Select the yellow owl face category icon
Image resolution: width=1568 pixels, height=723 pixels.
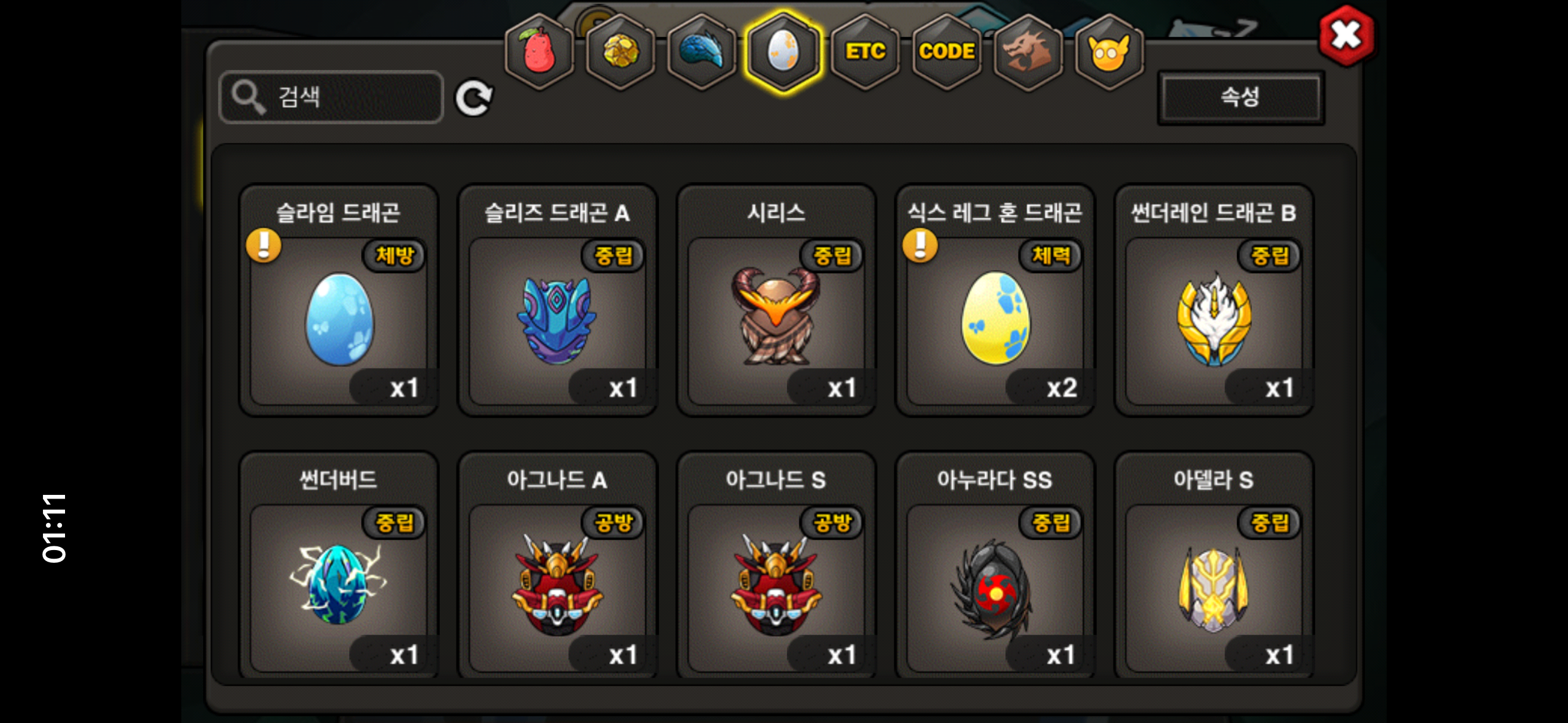click(x=1109, y=52)
